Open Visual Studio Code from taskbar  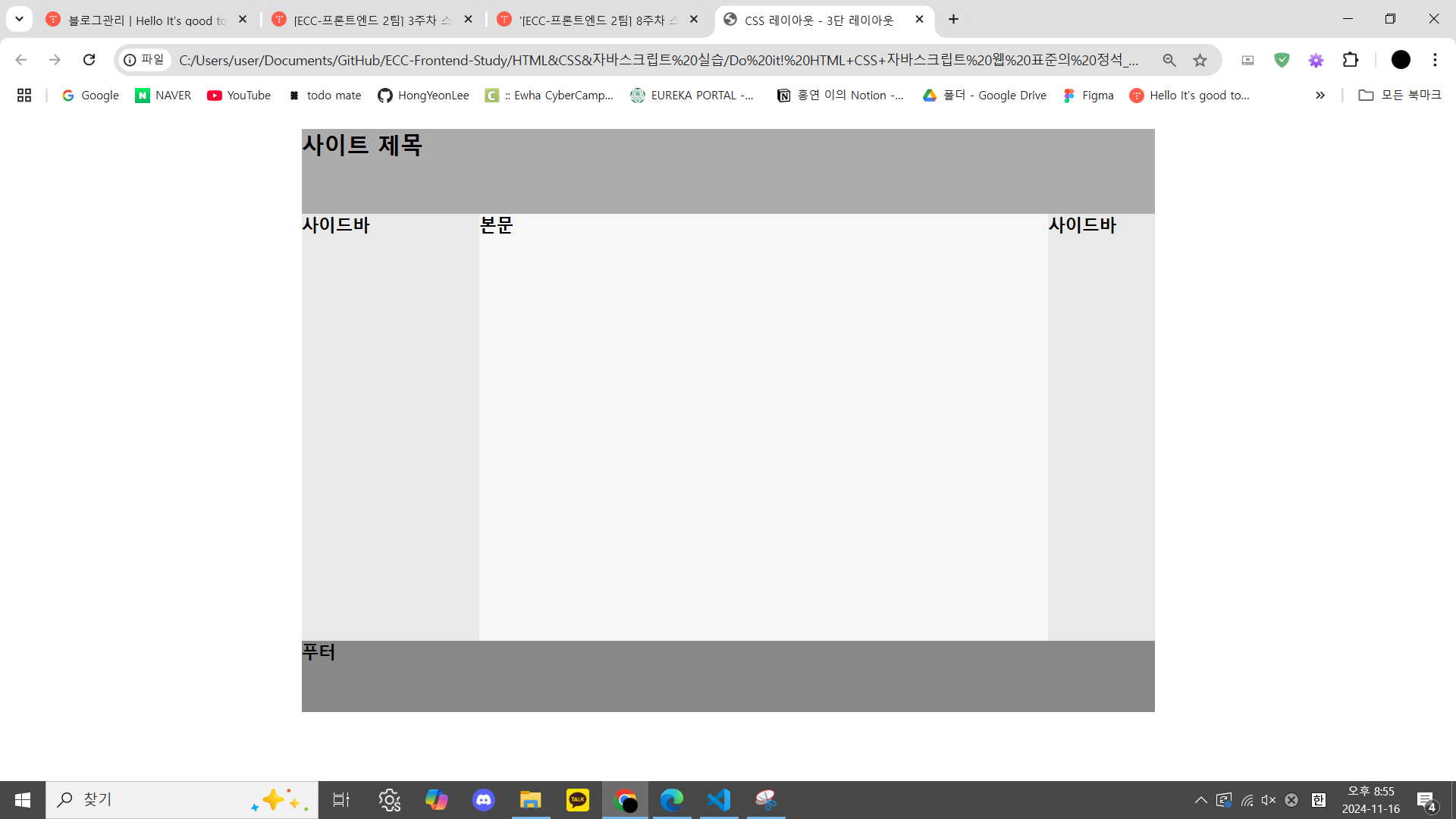pyautogui.click(x=718, y=799)
